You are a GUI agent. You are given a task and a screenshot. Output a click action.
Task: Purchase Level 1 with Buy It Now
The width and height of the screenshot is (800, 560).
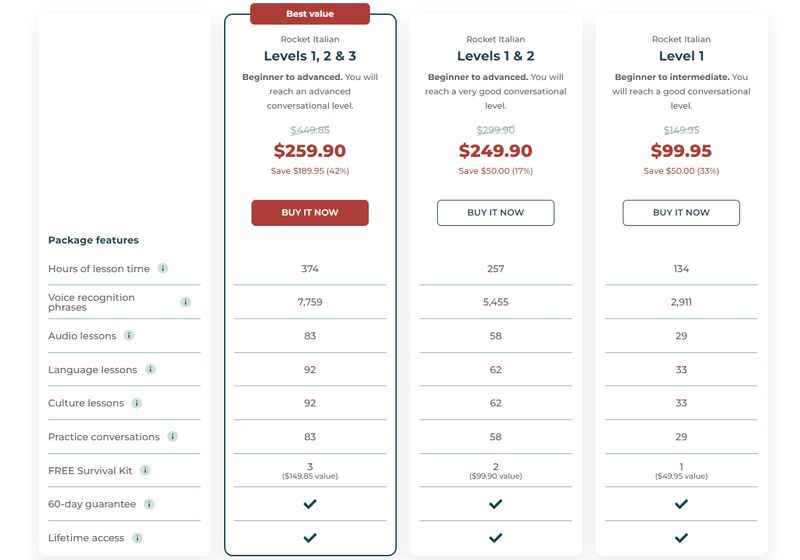pyautogui.click(x=681, y=213)
